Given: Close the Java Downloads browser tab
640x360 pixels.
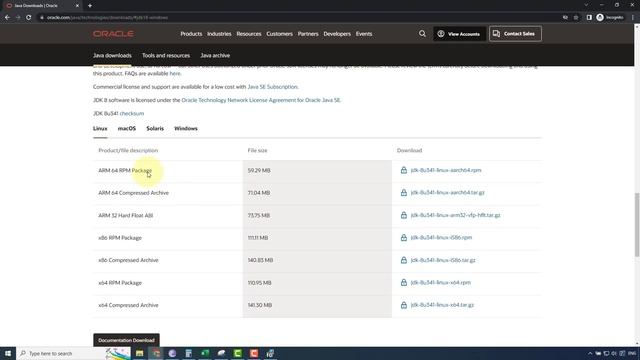Looking at the screenshot, I should pyautogui.click(x=77, y=6).
